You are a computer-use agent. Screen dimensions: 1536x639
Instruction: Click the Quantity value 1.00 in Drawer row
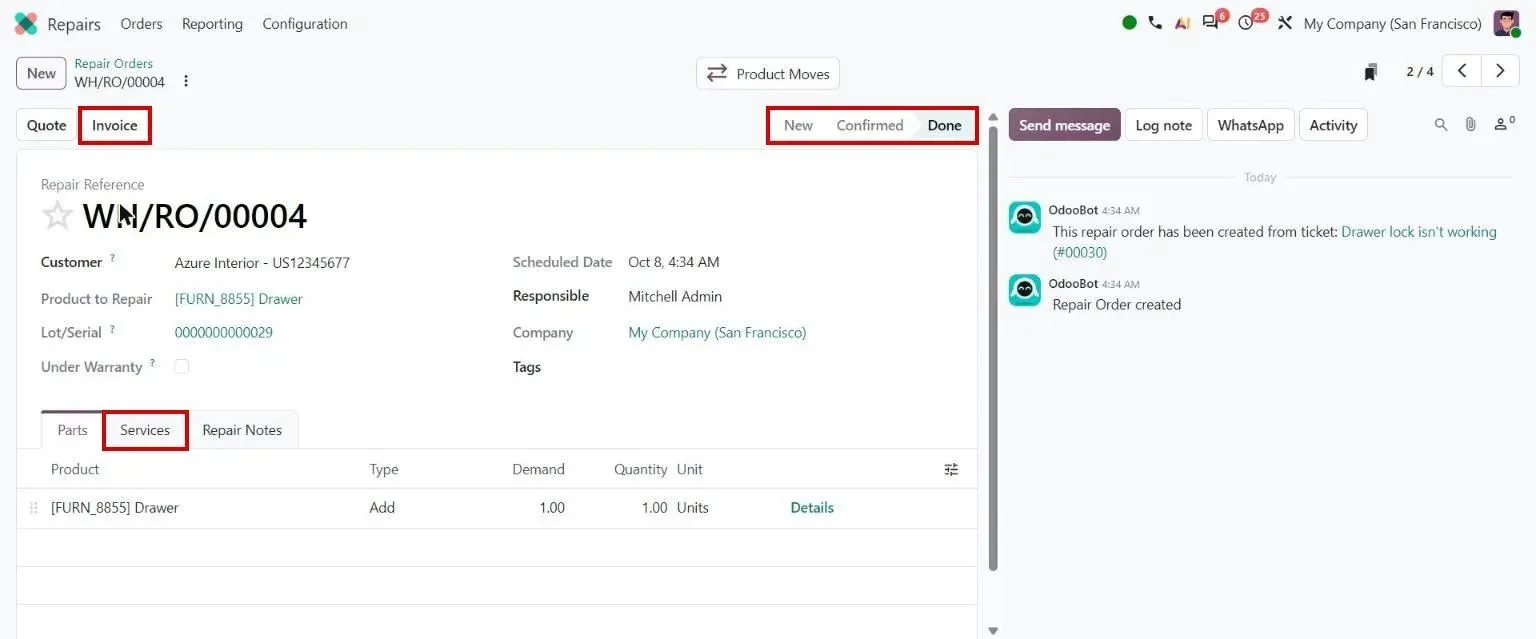point(655,508)
